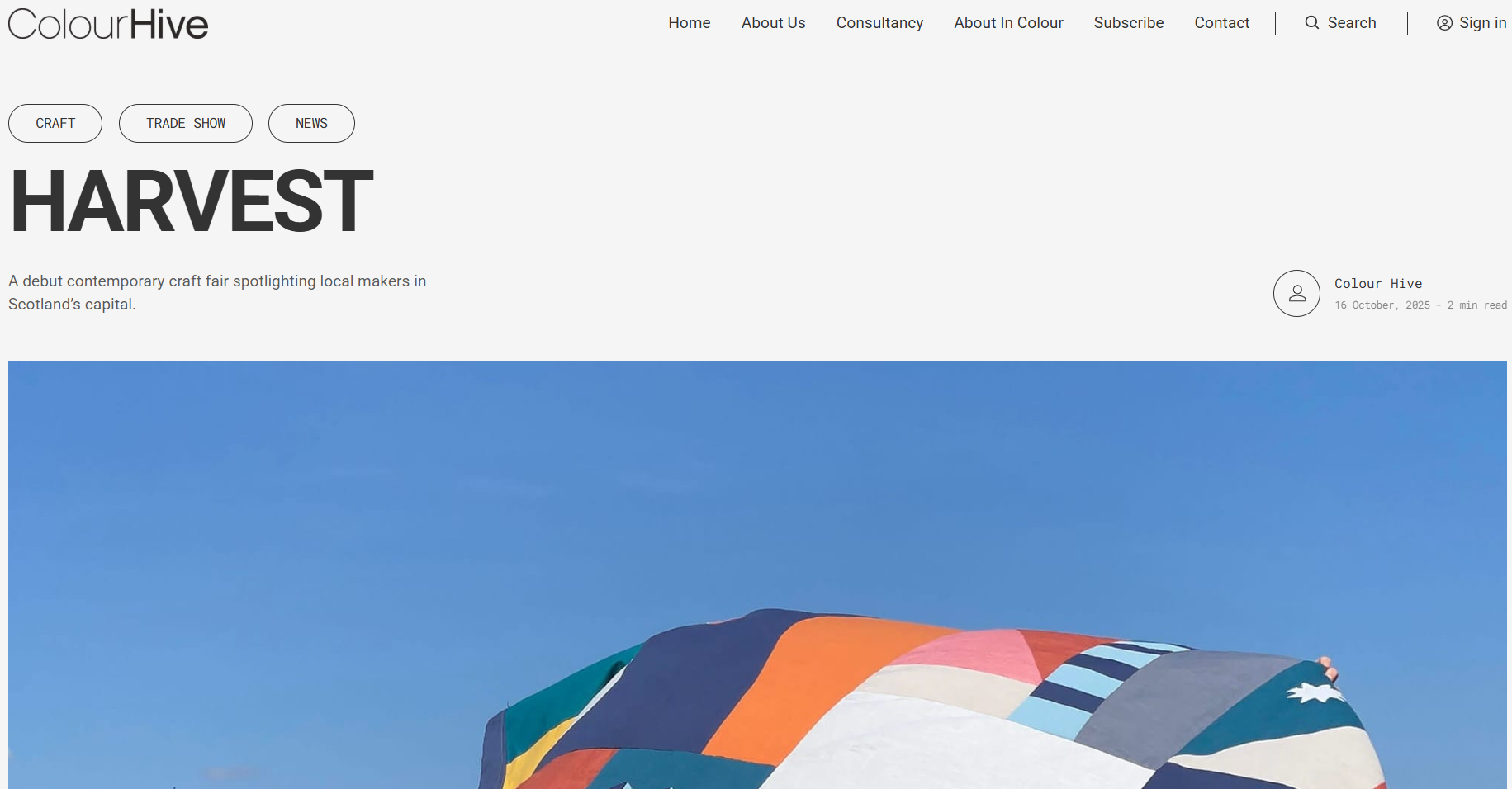Click the HARVEST article heading

pos(192,201)
